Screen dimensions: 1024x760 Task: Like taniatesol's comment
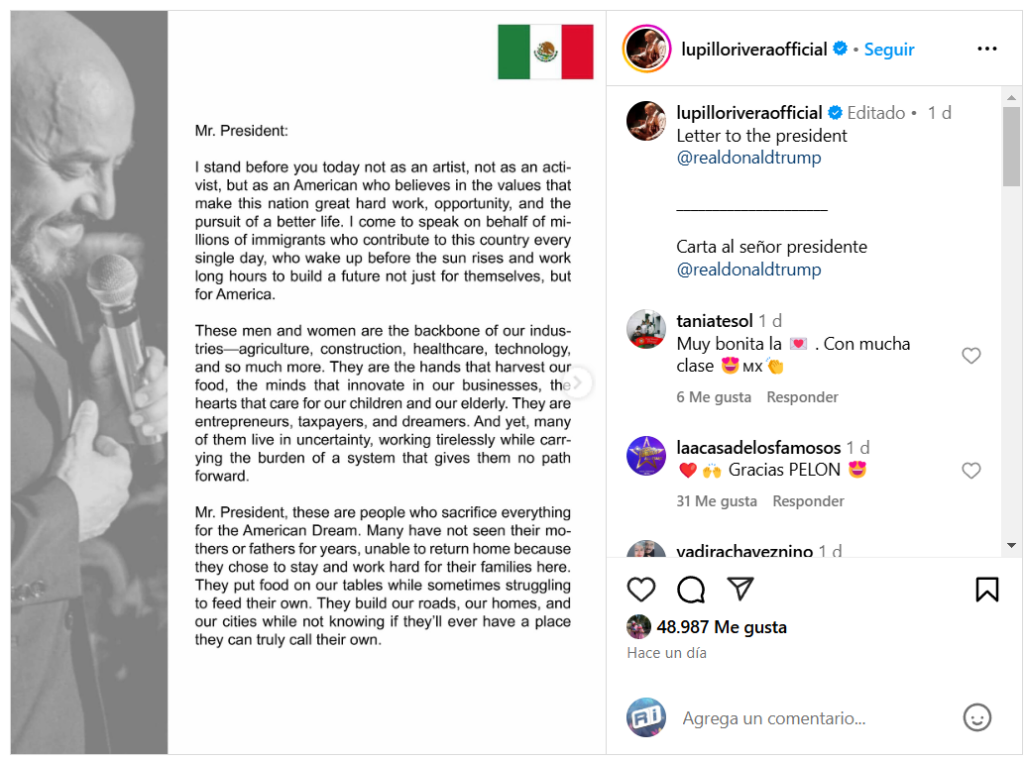(971, 356)
